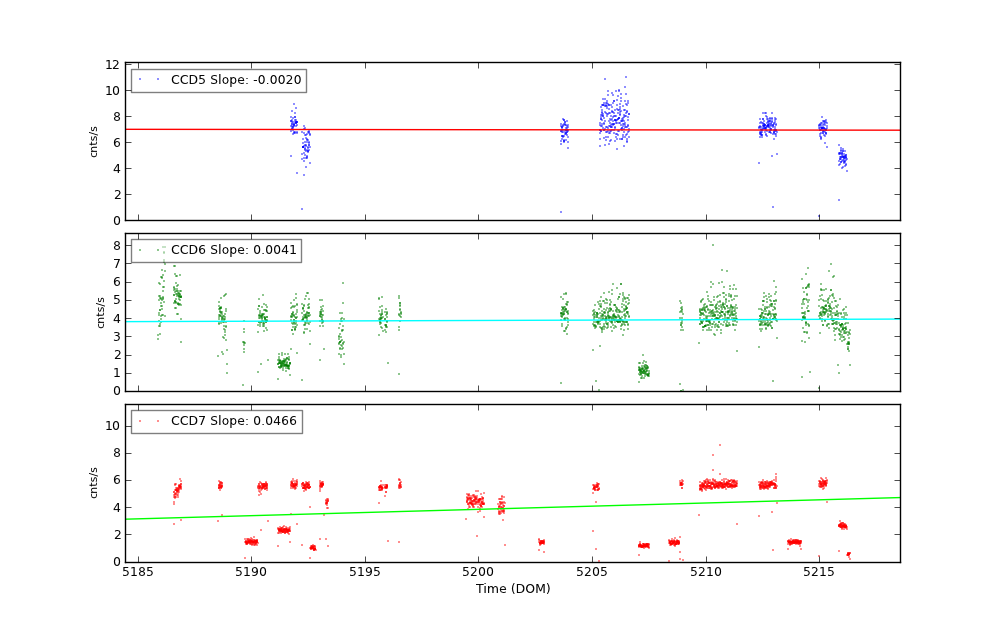
Task: Click the 12 y-axis tick in top panel
Action: tap(113, 64)
